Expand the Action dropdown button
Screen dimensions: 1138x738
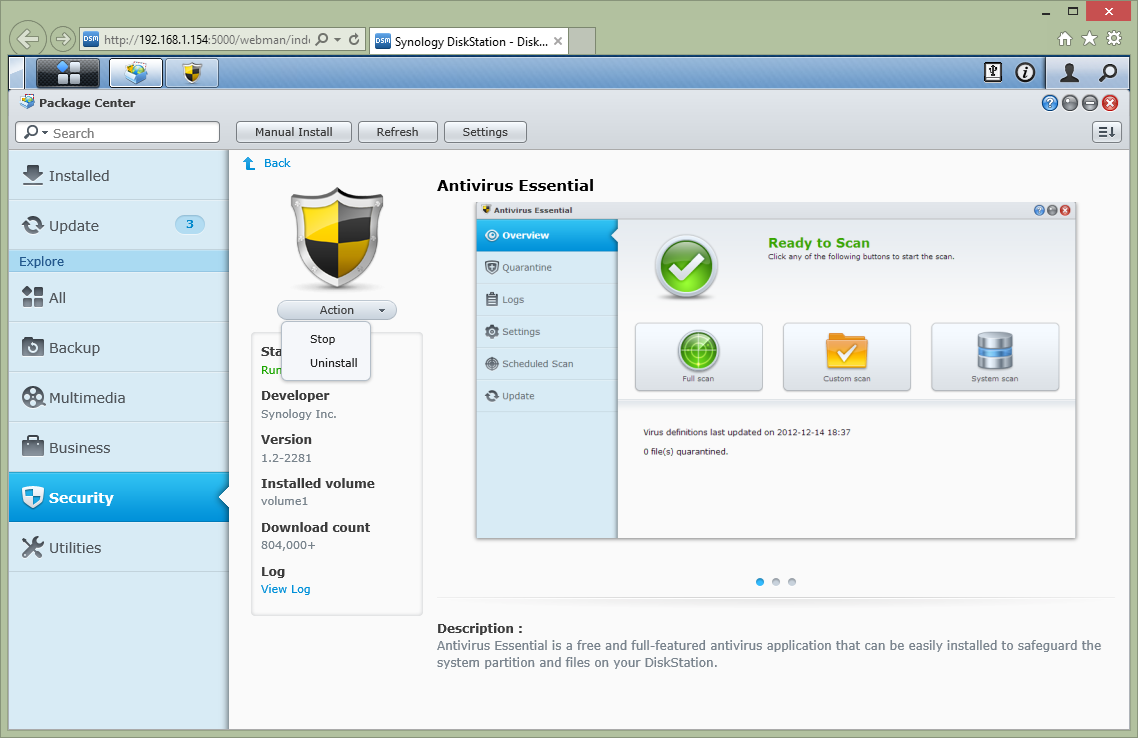(337, 310)
